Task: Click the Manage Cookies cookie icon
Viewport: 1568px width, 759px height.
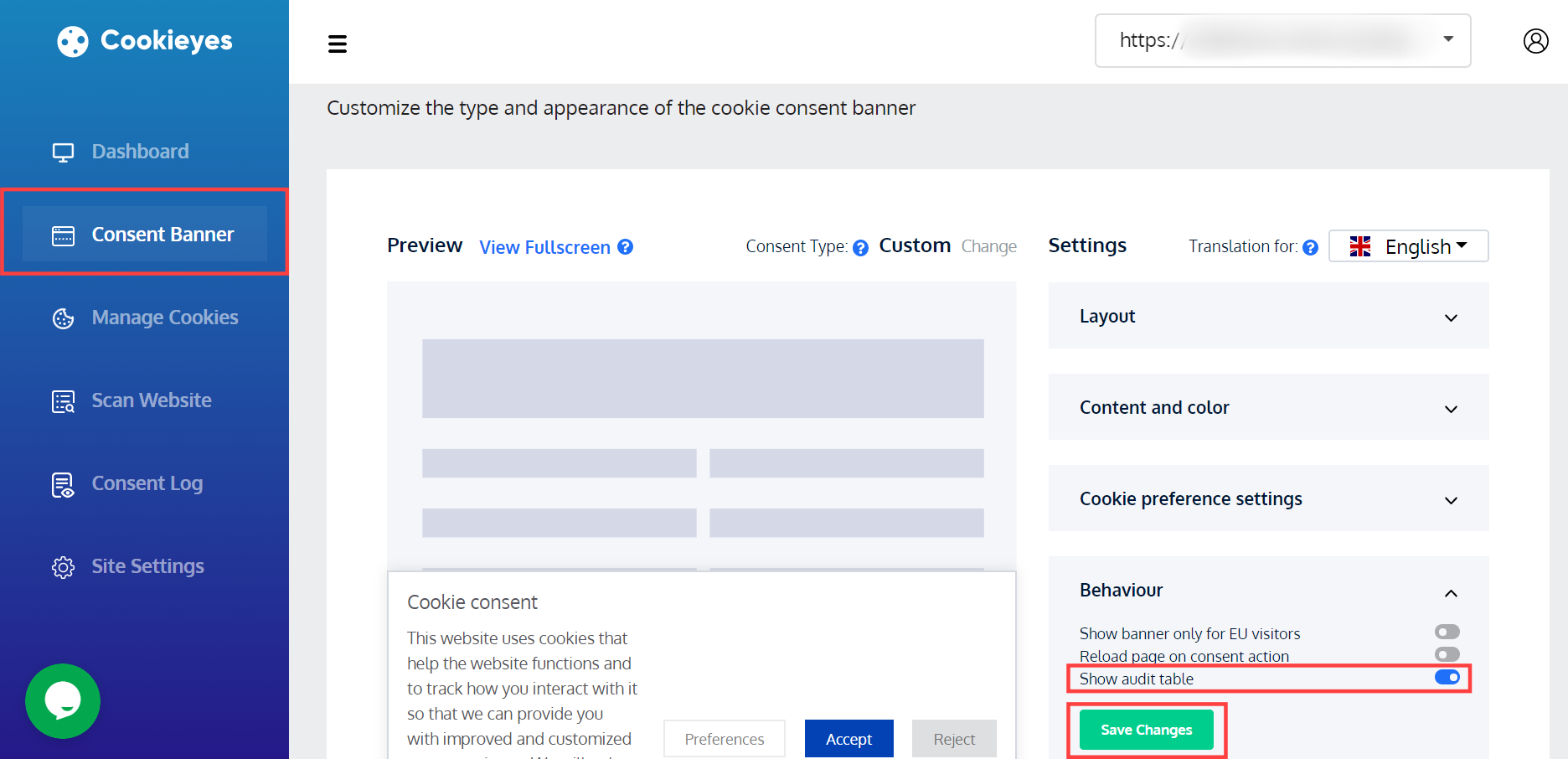Action: click(x=63, y=318)
